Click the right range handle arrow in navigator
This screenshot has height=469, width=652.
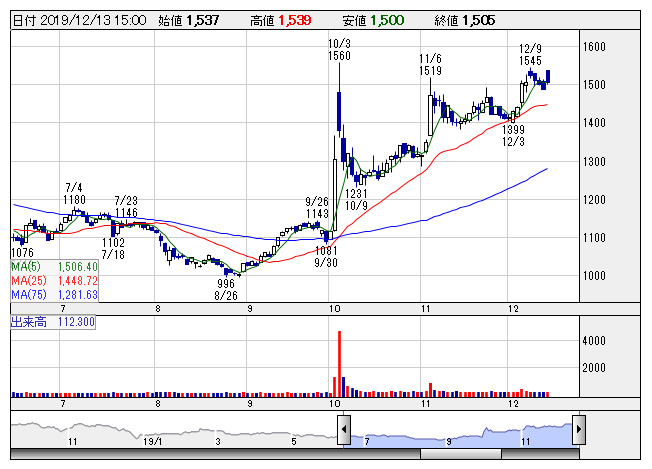tap(579, 429)
